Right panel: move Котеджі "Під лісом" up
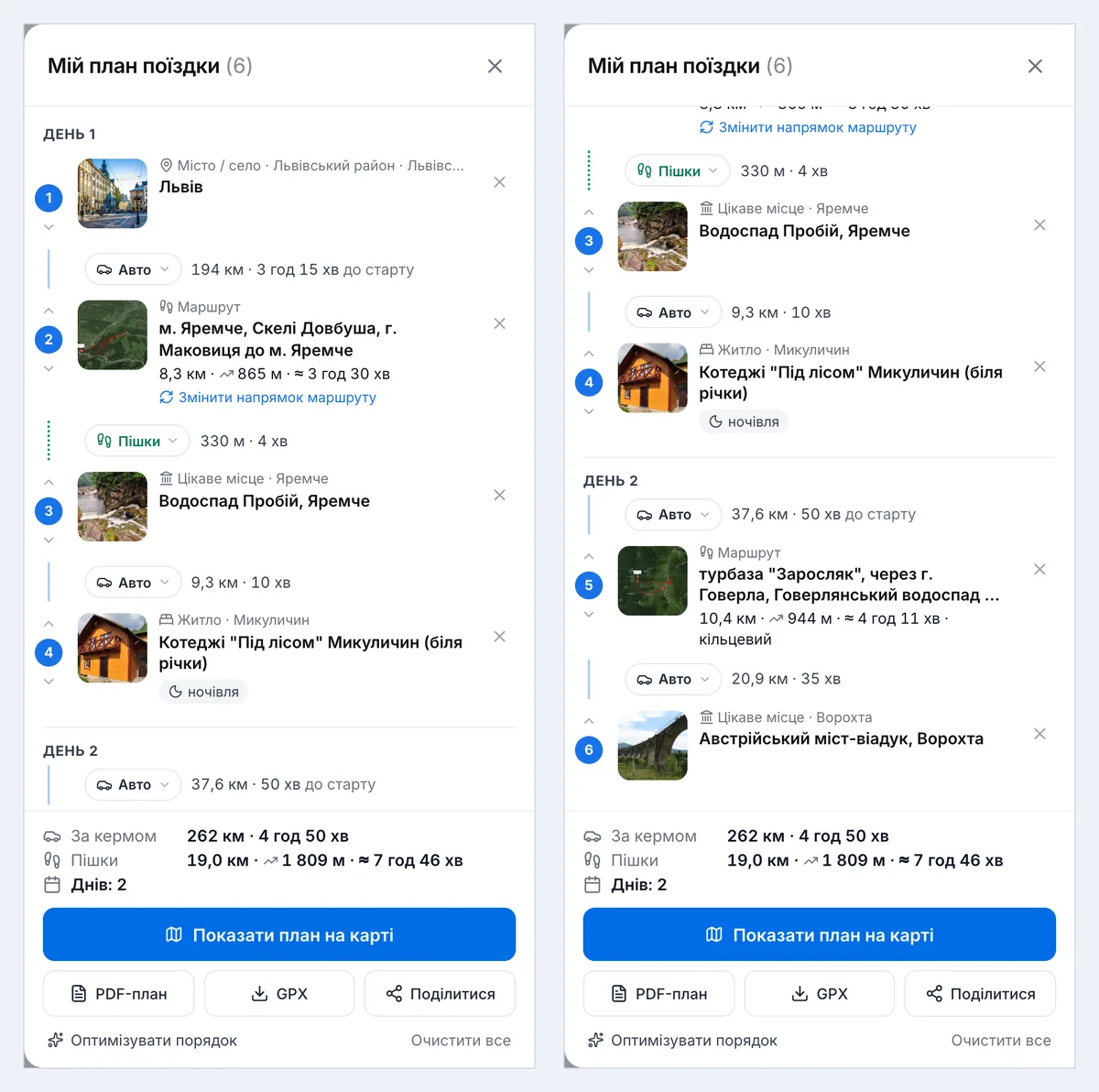This screenshot has height=1092, width=1099. [589, 354]
